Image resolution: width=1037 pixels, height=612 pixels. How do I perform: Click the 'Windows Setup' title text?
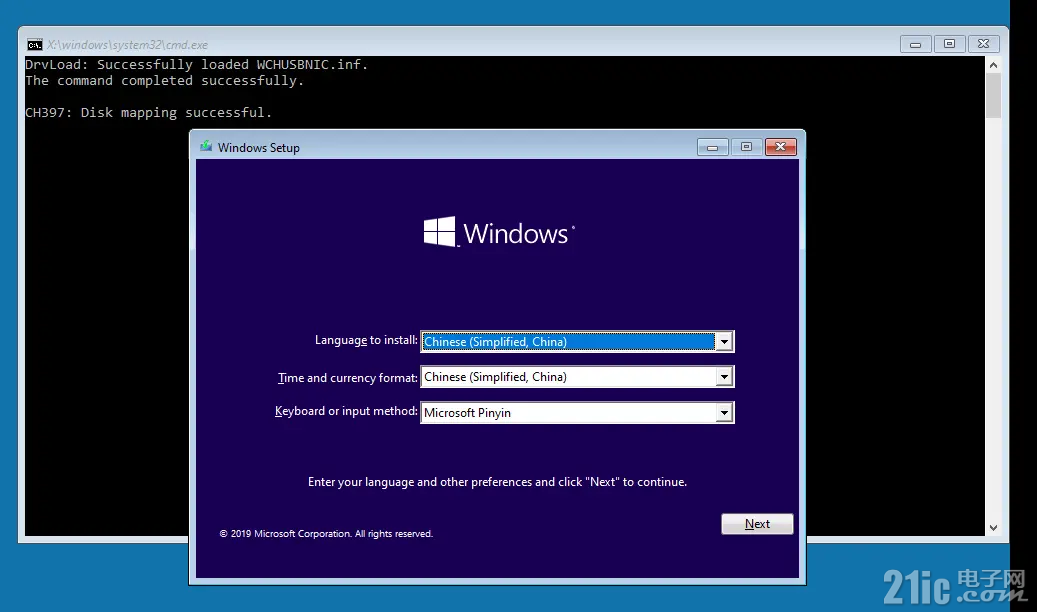(x=259, y=148)
